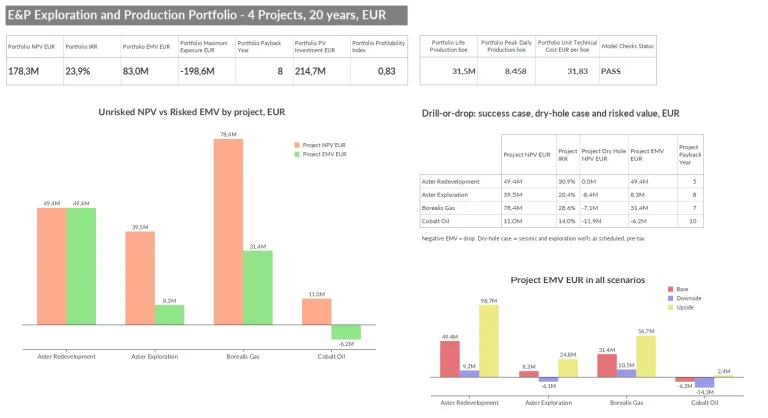Image resolution: width=768 pixels, height=418 pixels.
Task: Click the 214,7M PV investment value
Action: [310, 71]
